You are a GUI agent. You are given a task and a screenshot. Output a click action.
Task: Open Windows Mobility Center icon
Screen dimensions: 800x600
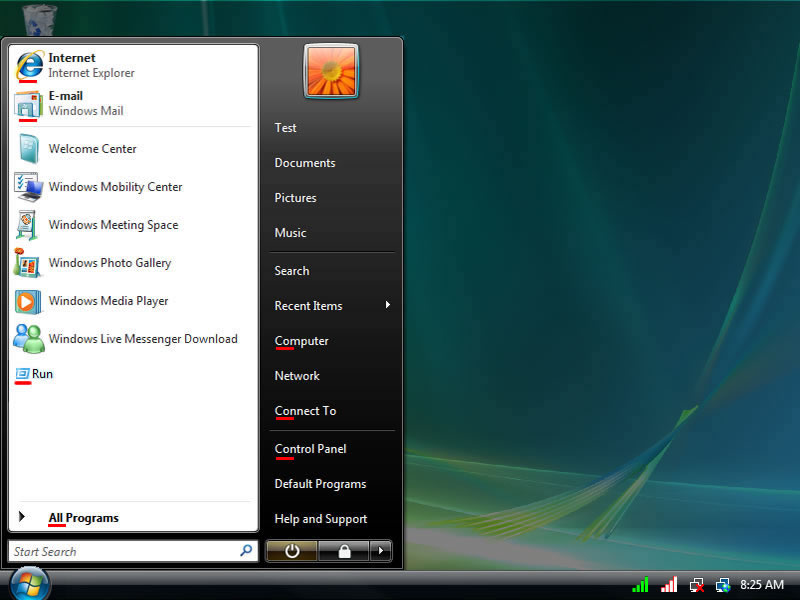[x=29, y=187]
